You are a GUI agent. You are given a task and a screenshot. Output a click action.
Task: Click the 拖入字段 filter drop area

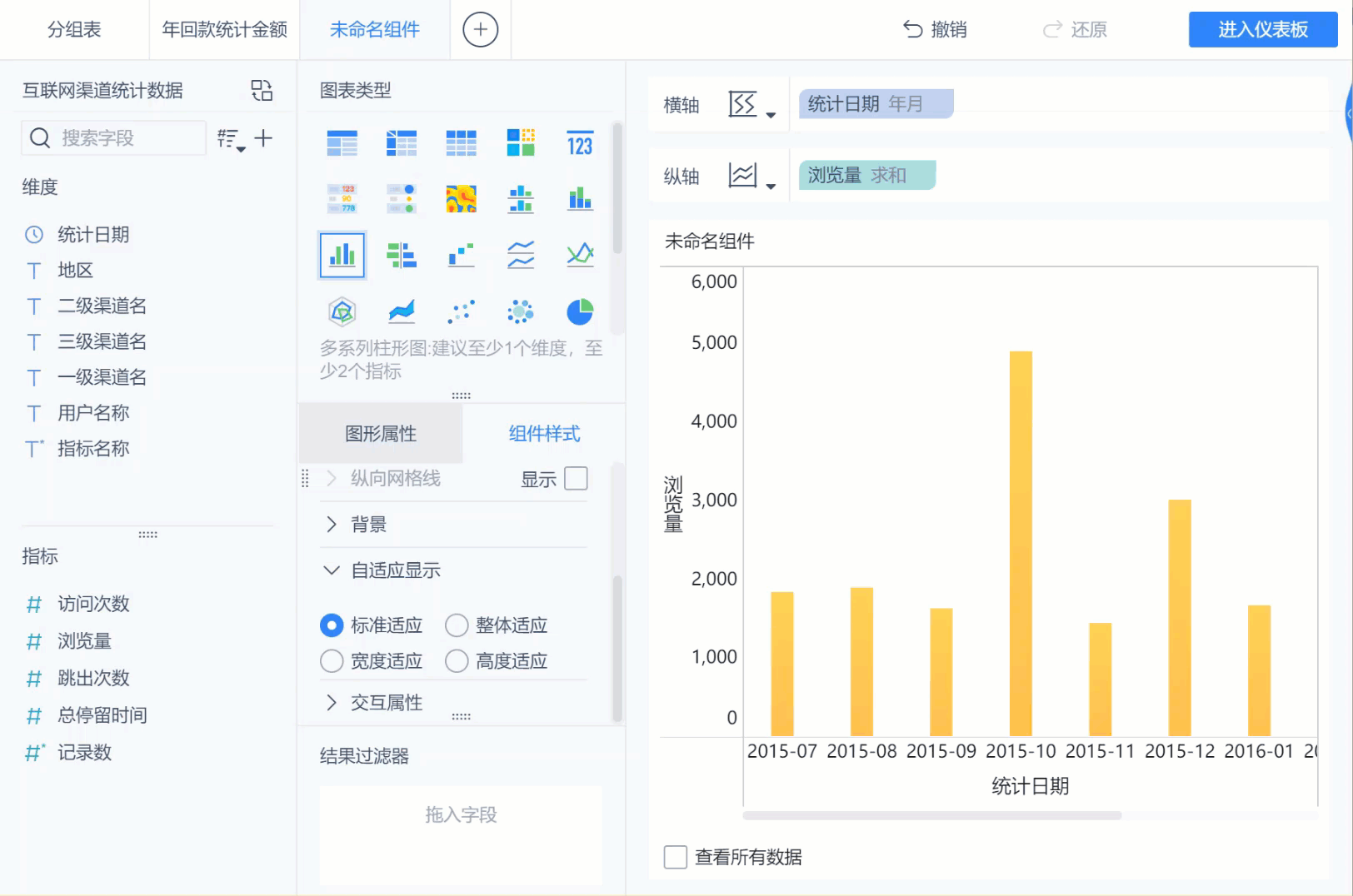[x=461, y=834]
